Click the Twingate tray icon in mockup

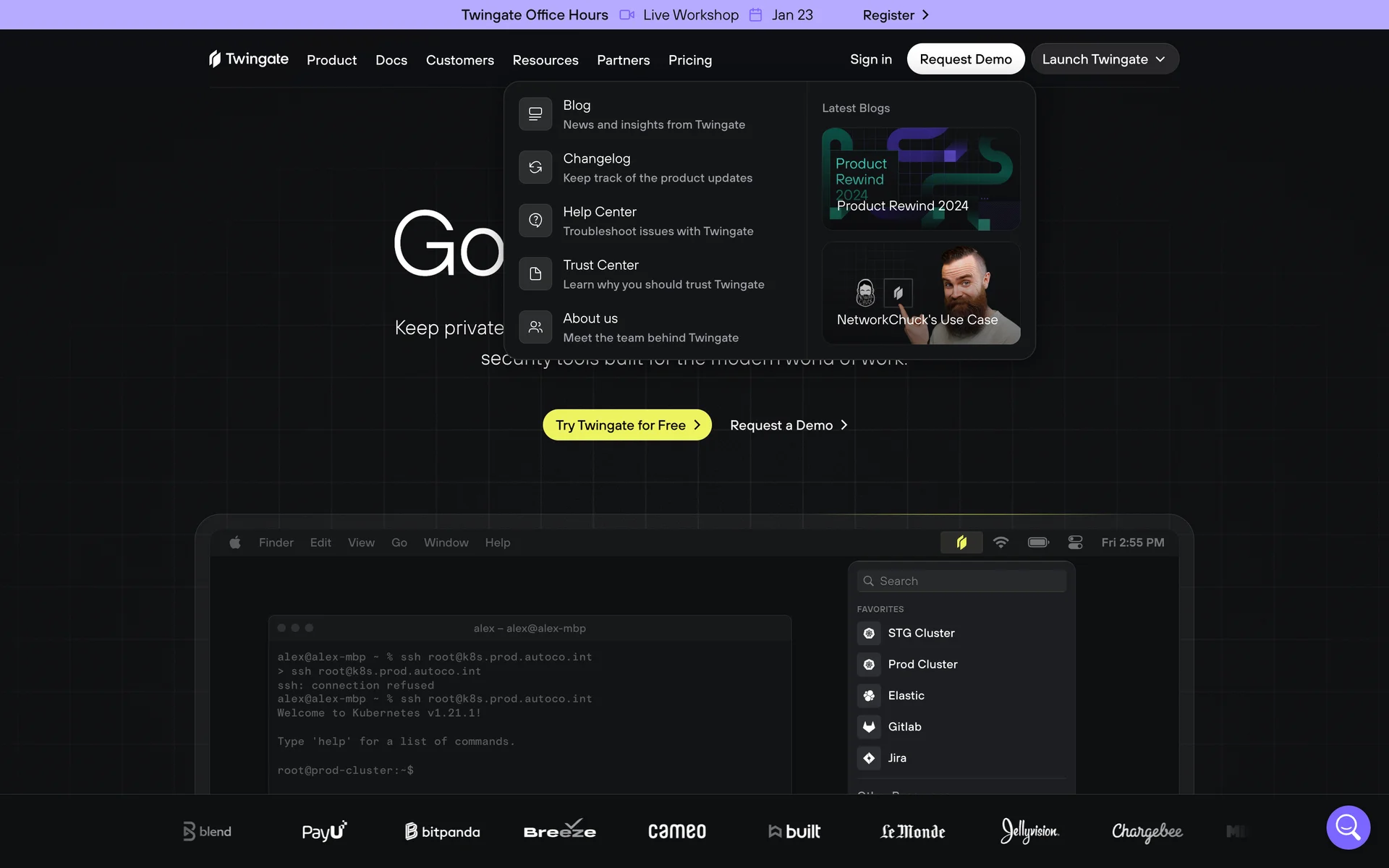(961, 542)
